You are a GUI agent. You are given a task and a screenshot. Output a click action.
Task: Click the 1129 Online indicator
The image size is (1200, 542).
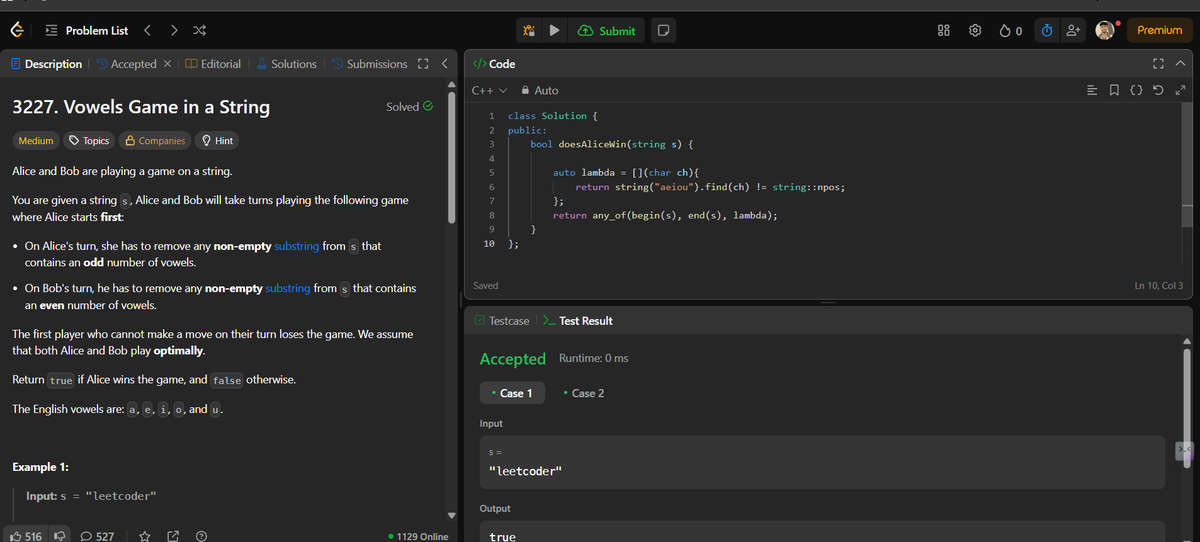[x=417, y=536]
